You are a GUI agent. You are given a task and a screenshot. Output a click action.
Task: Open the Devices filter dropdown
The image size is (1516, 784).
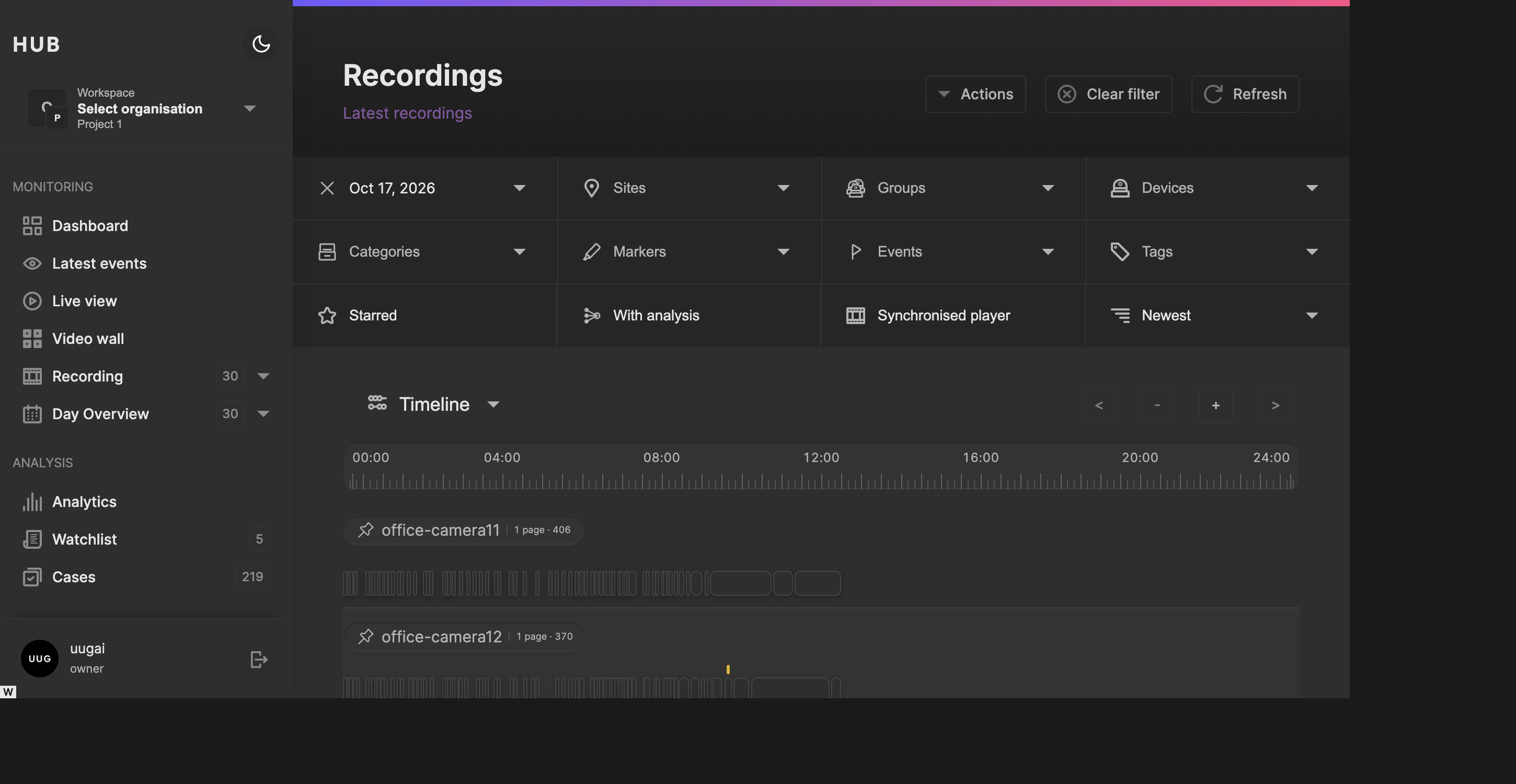click(x=1217, y=188)
